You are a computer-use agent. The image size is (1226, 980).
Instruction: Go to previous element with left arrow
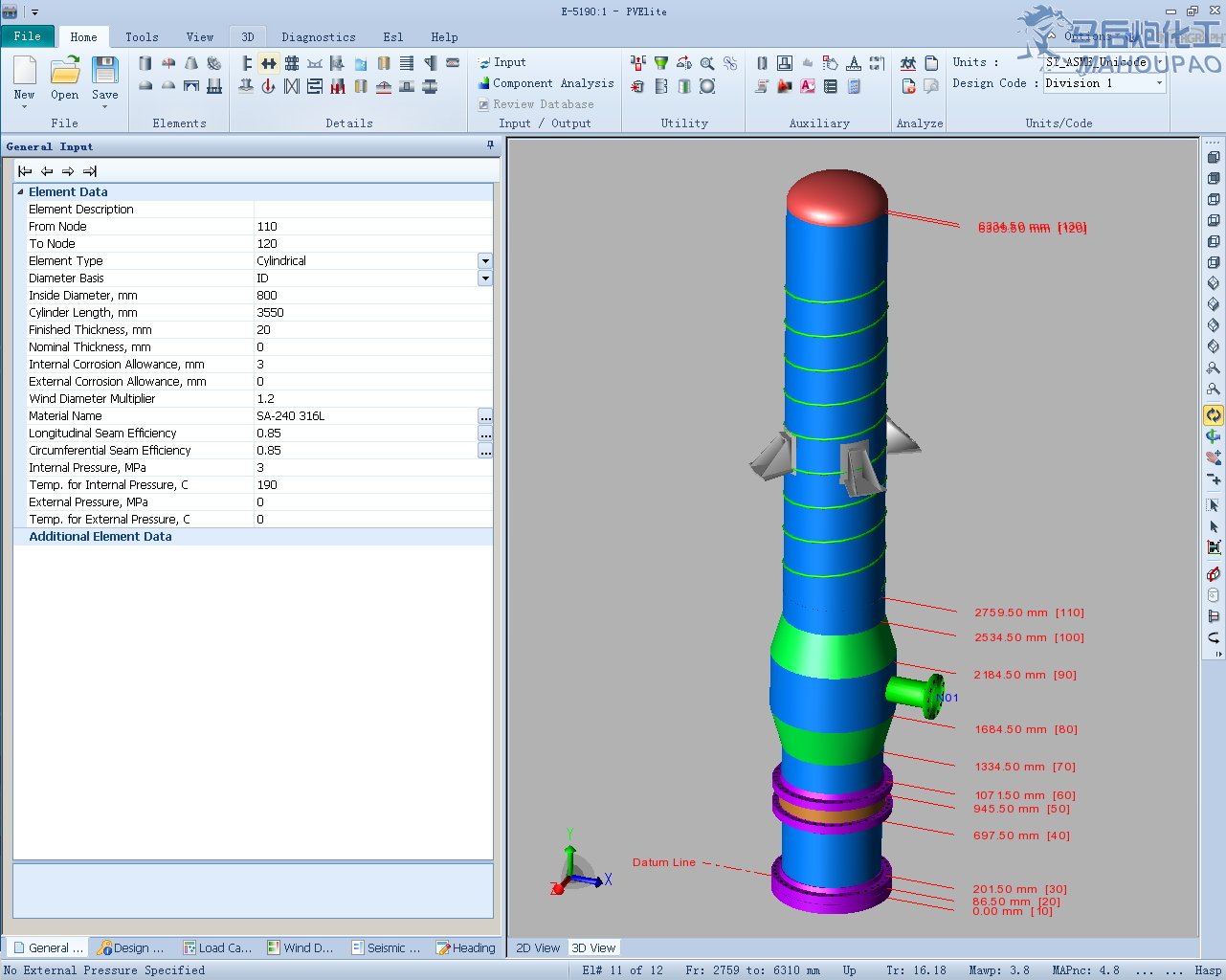click(x=47, y=171)
